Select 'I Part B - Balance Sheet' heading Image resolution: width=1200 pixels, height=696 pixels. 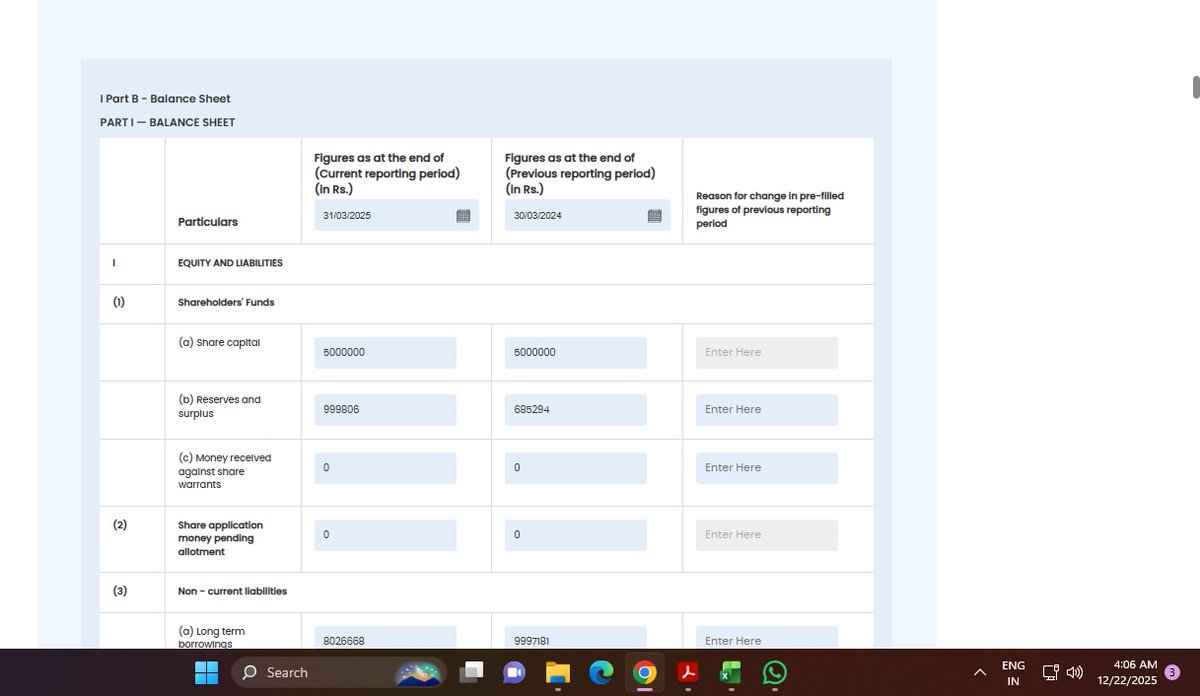tap(165, 99)
